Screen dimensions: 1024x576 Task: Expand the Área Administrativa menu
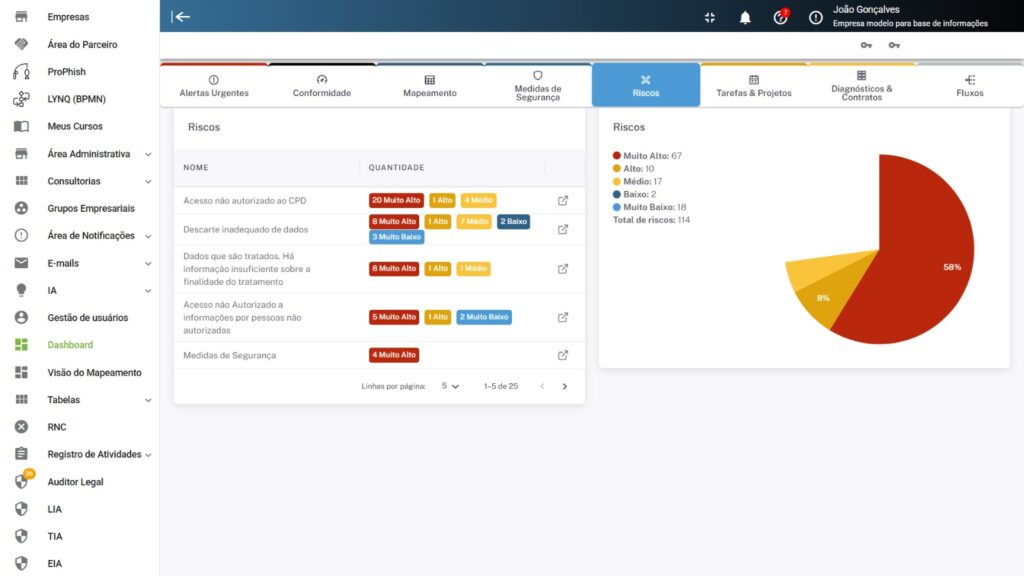[148, 154]
